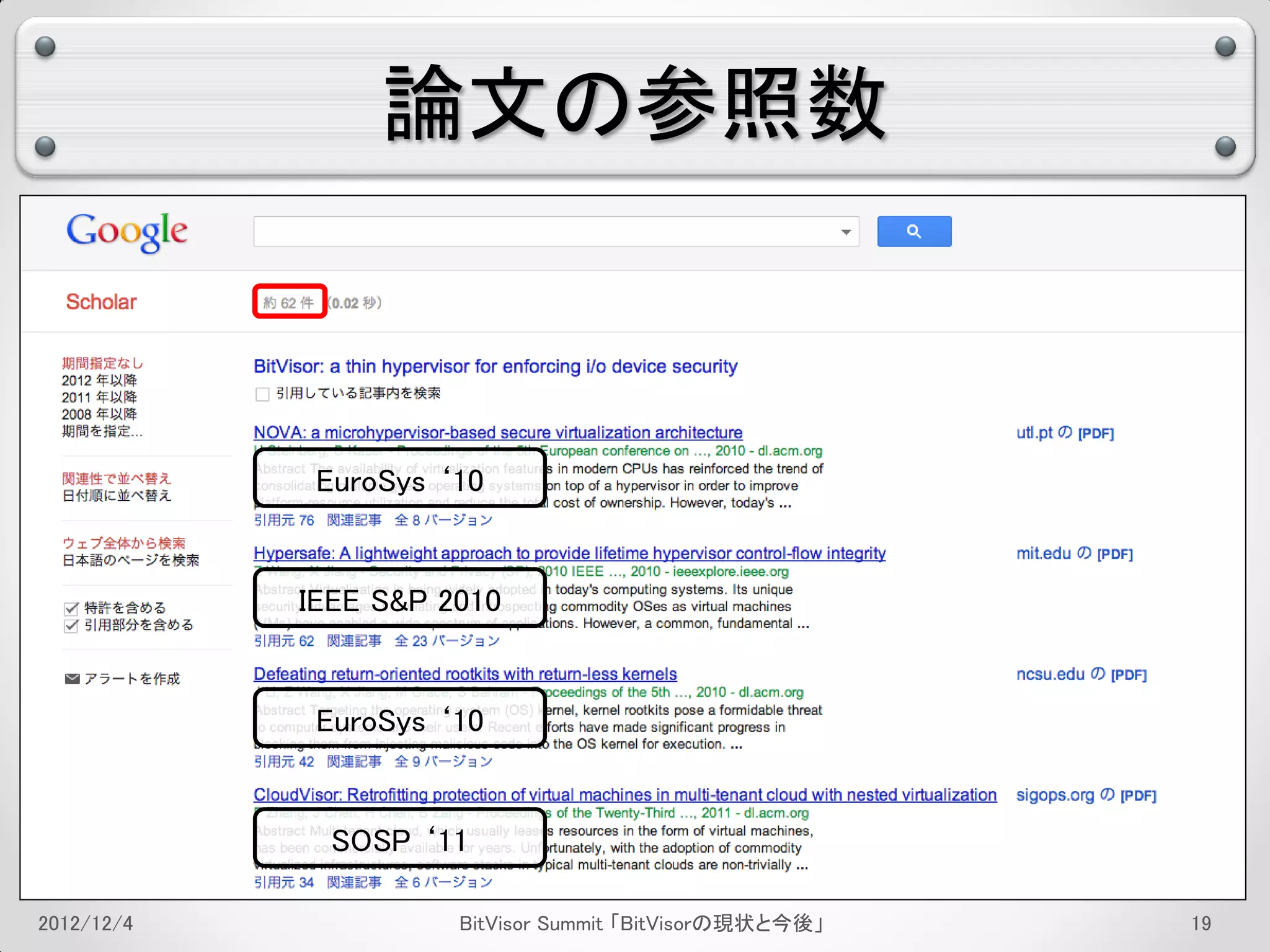The height and width of the screenshot is (952, 1270).
Task: Open utl.pt PDF link
Action: pyautogui.click(x=1065, y=433)
